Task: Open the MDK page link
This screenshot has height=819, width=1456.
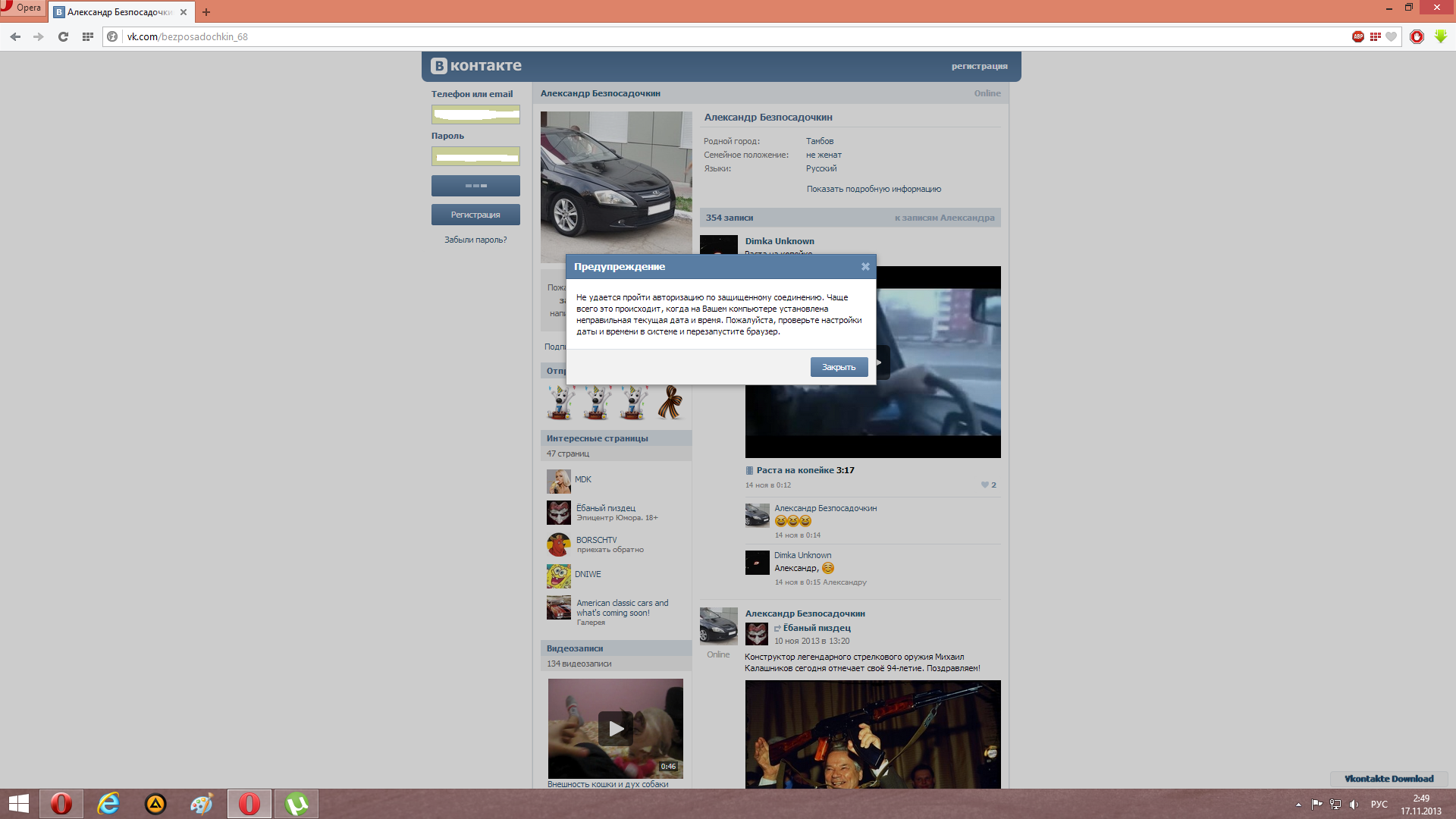Action: pos(583,479)
